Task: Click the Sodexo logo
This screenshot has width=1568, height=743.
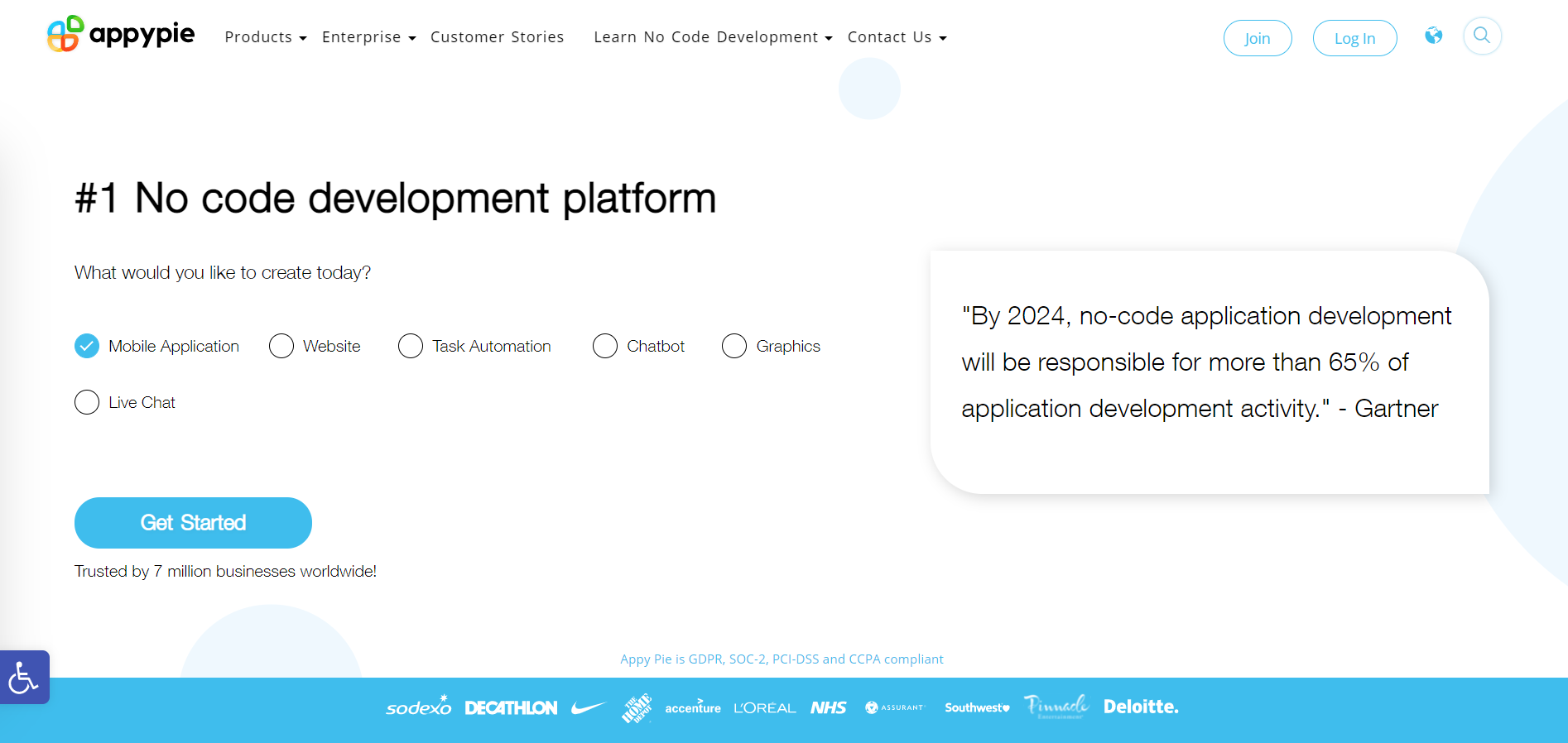Action: pos(419,706)
